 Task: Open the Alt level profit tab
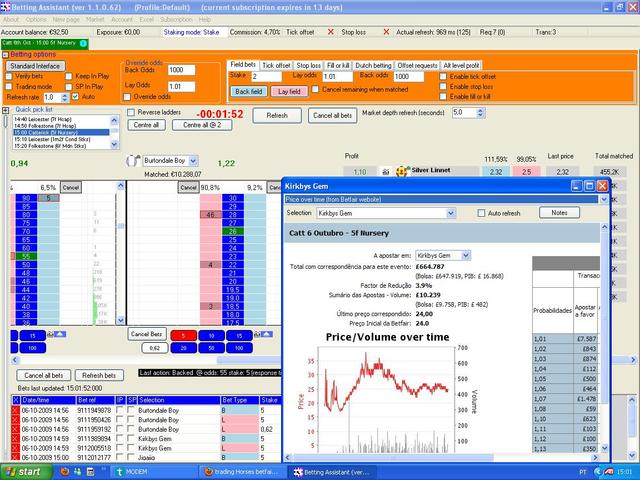[461, 65]
